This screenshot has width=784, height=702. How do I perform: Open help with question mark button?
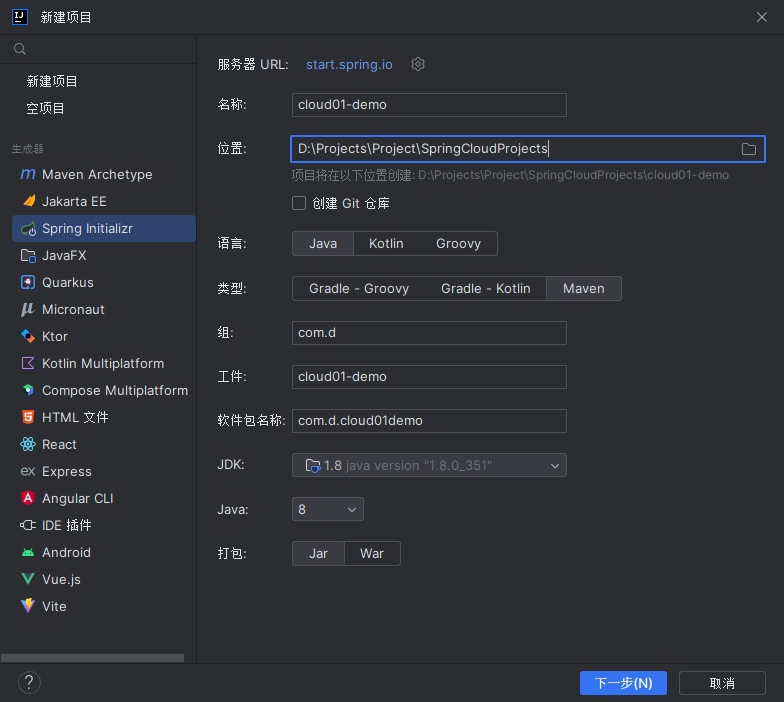pos(30,682)
